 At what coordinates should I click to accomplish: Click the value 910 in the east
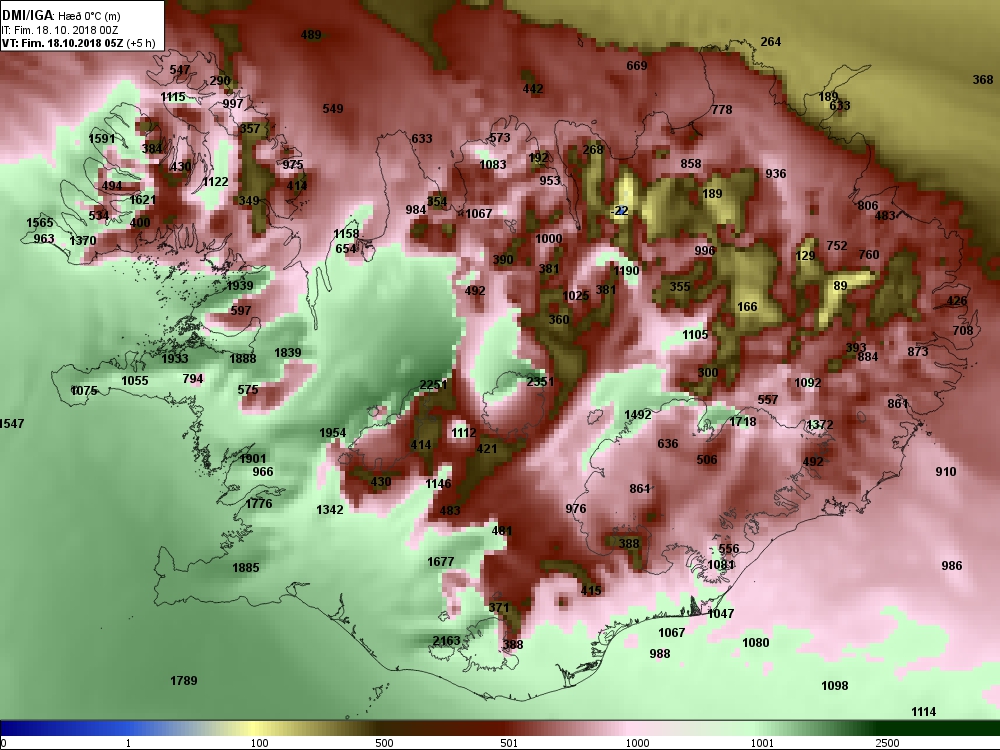(x=946, y=471)
